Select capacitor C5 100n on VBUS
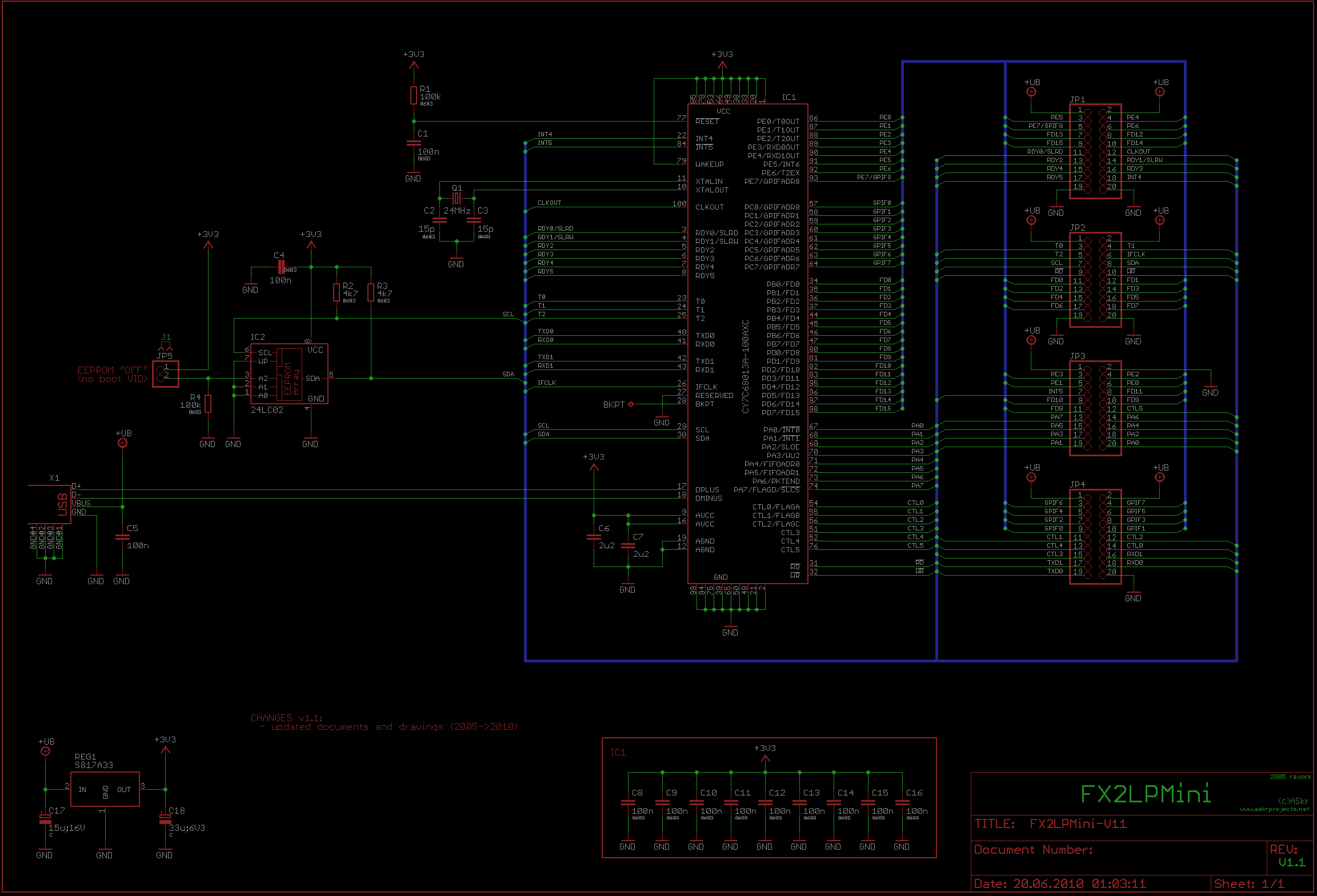The height and width of the screenshot is (896, 1317). pos(122,537)
